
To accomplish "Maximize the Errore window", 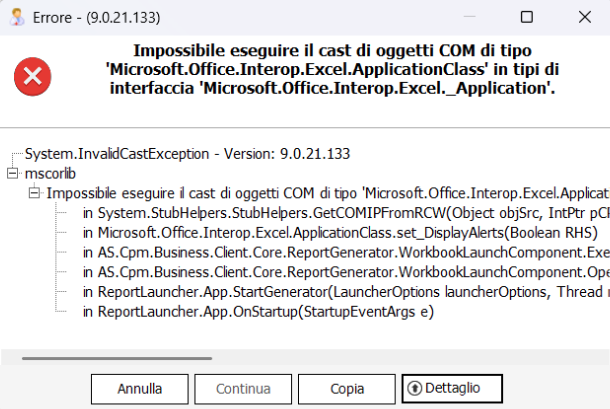I will (x=527, y=17).
